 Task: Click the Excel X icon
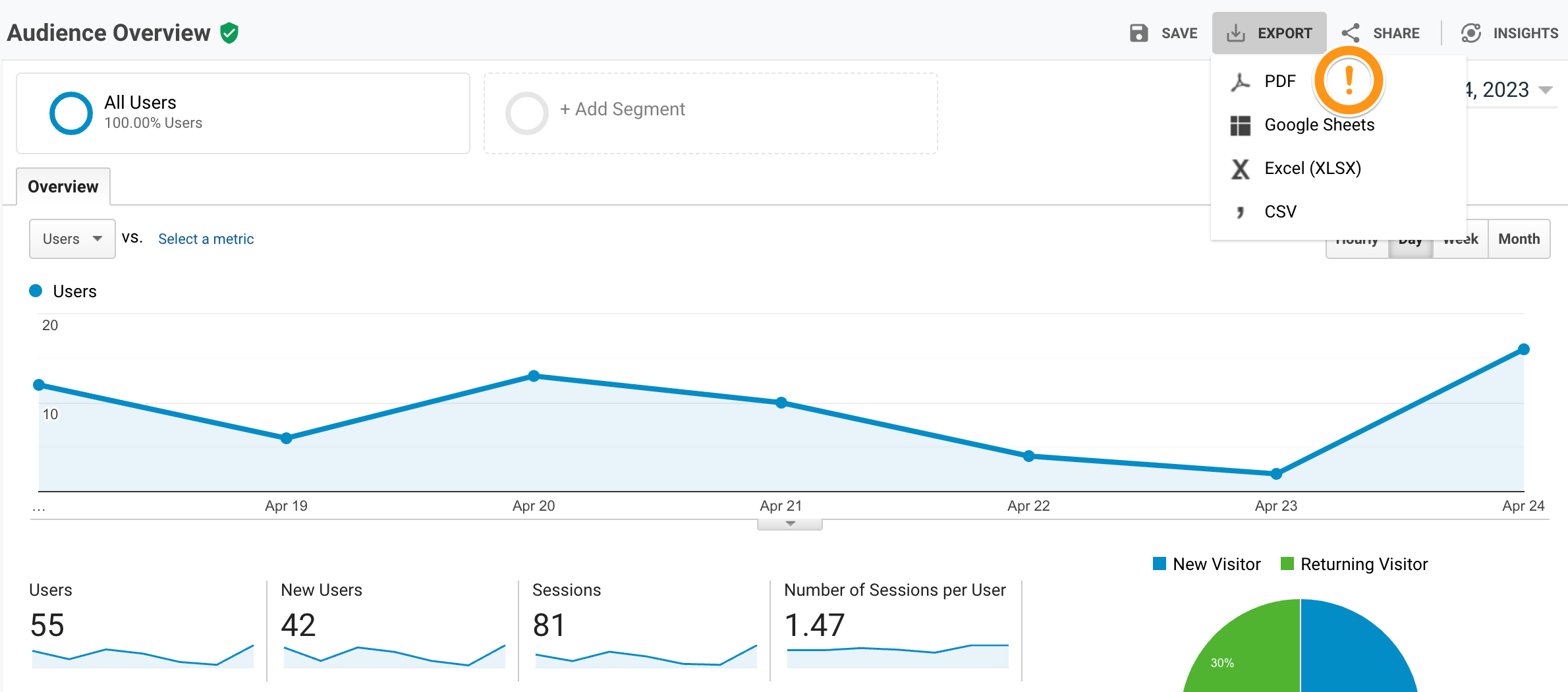point(1241,169)
